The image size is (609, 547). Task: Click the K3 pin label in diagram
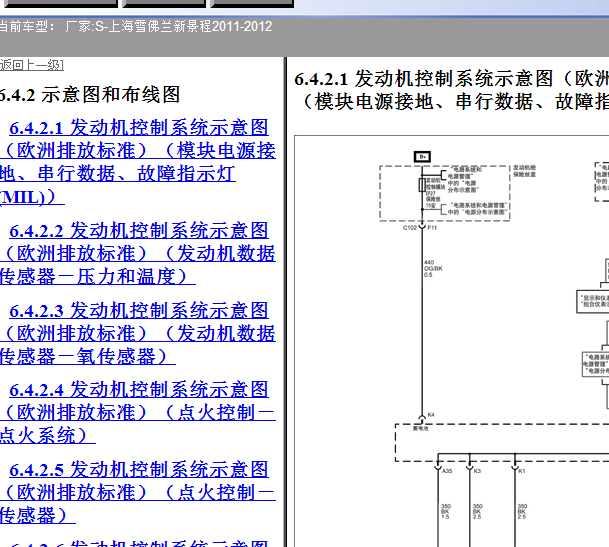(x=477, y=471)
